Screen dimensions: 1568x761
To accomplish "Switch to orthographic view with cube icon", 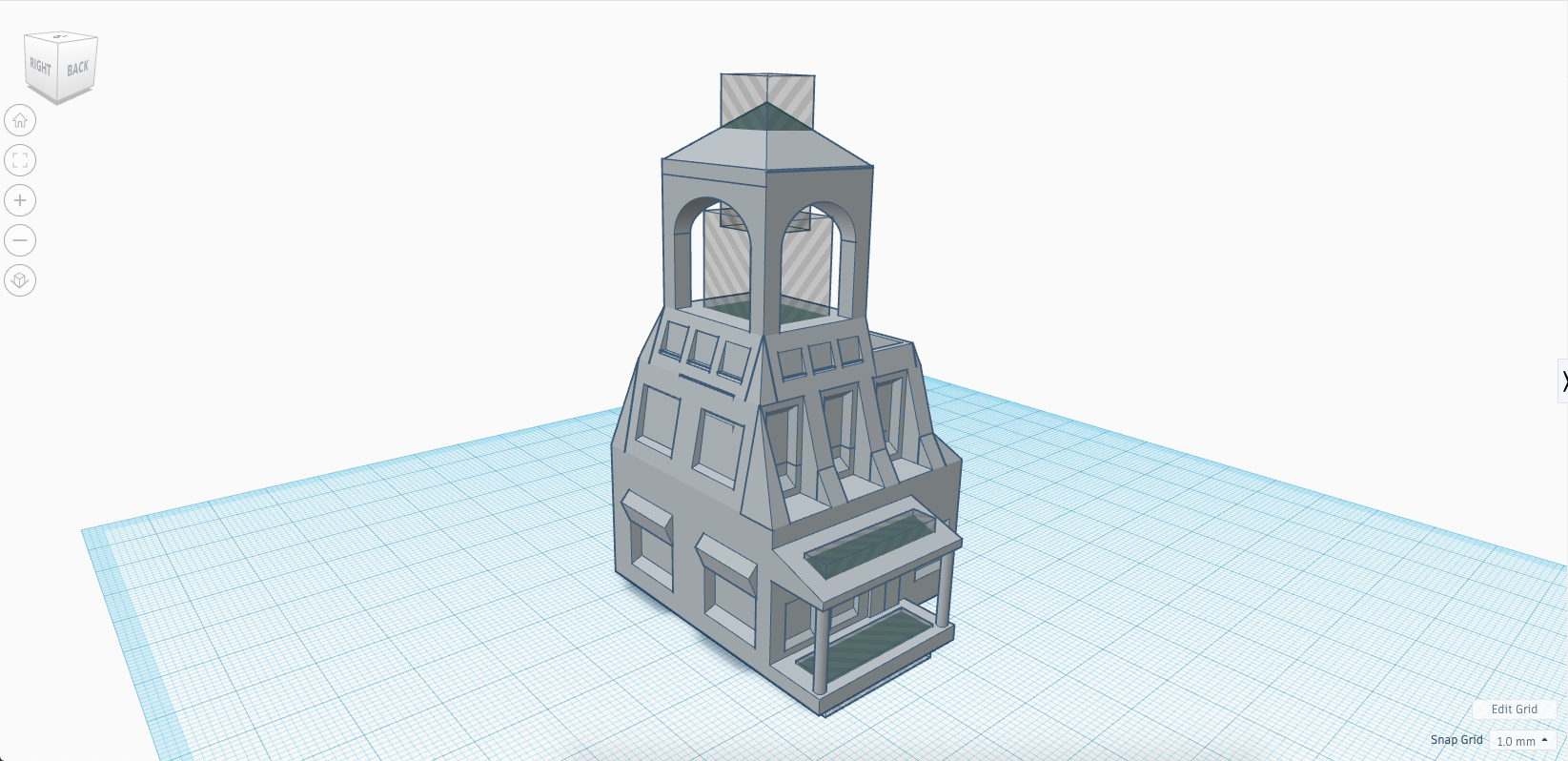I will pos(20,280).
